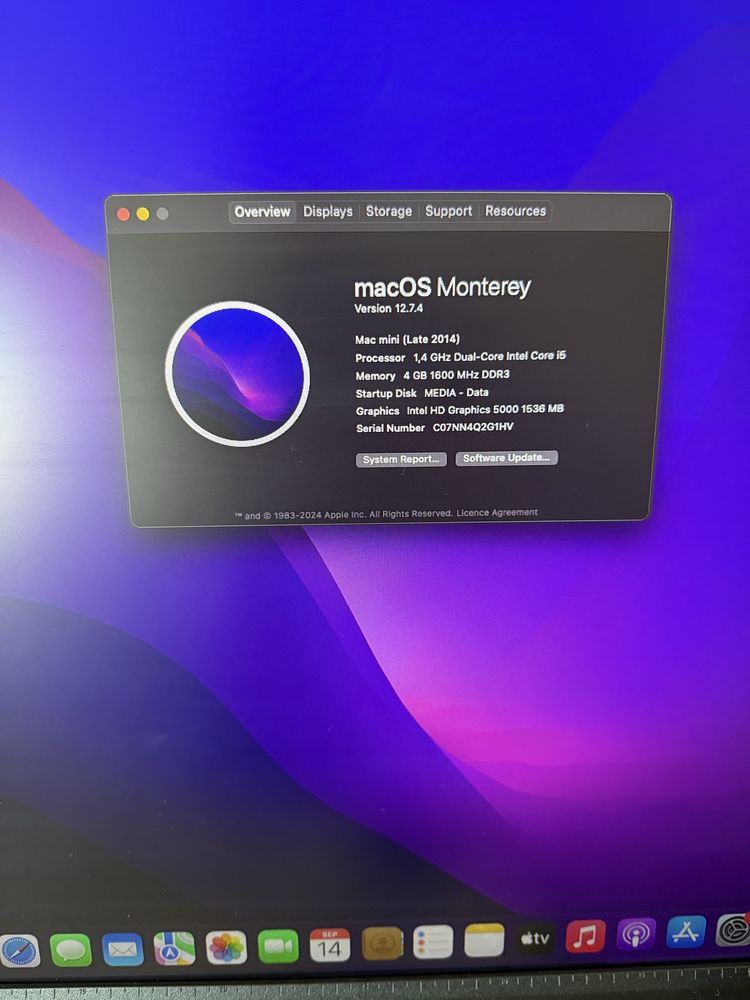Launch the Apple TV app
The image size is (750, 1000).
pyautogui.click(x=535, y=938)
